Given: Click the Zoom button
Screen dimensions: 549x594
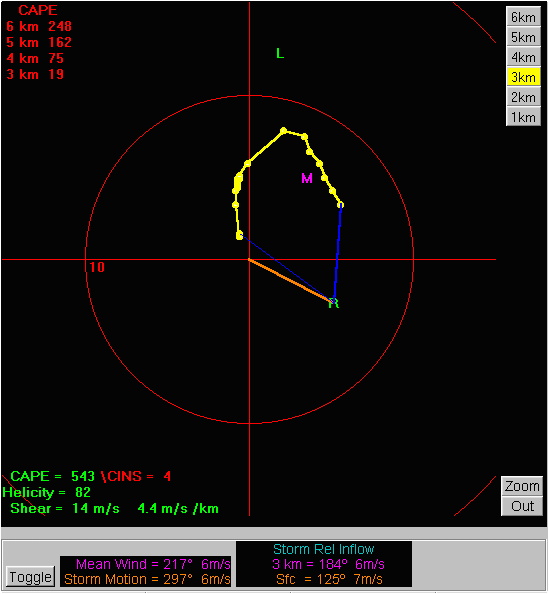Looking at the screenshot, I should click(522, 486).
